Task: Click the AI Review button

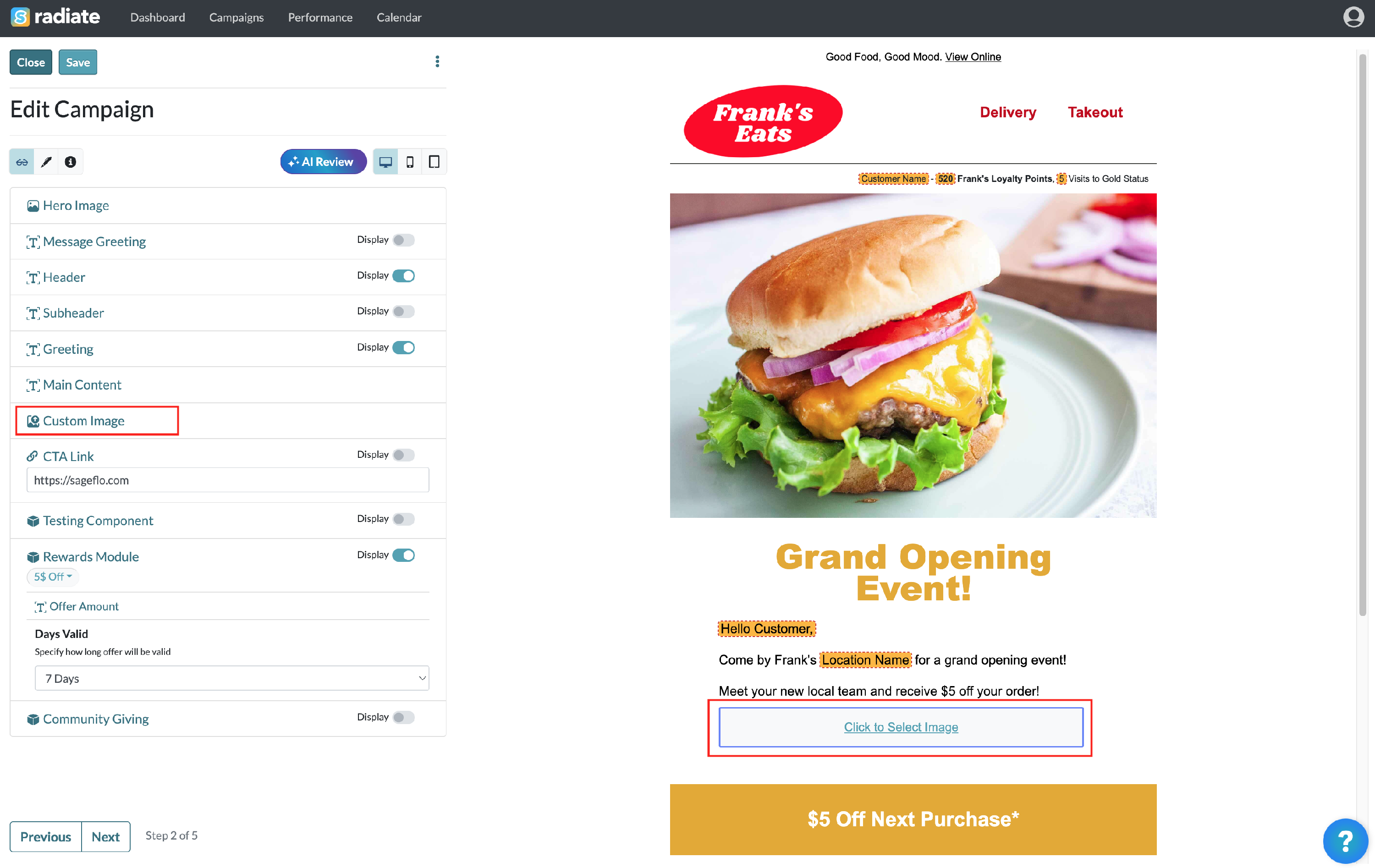Action: coord(323,162)
